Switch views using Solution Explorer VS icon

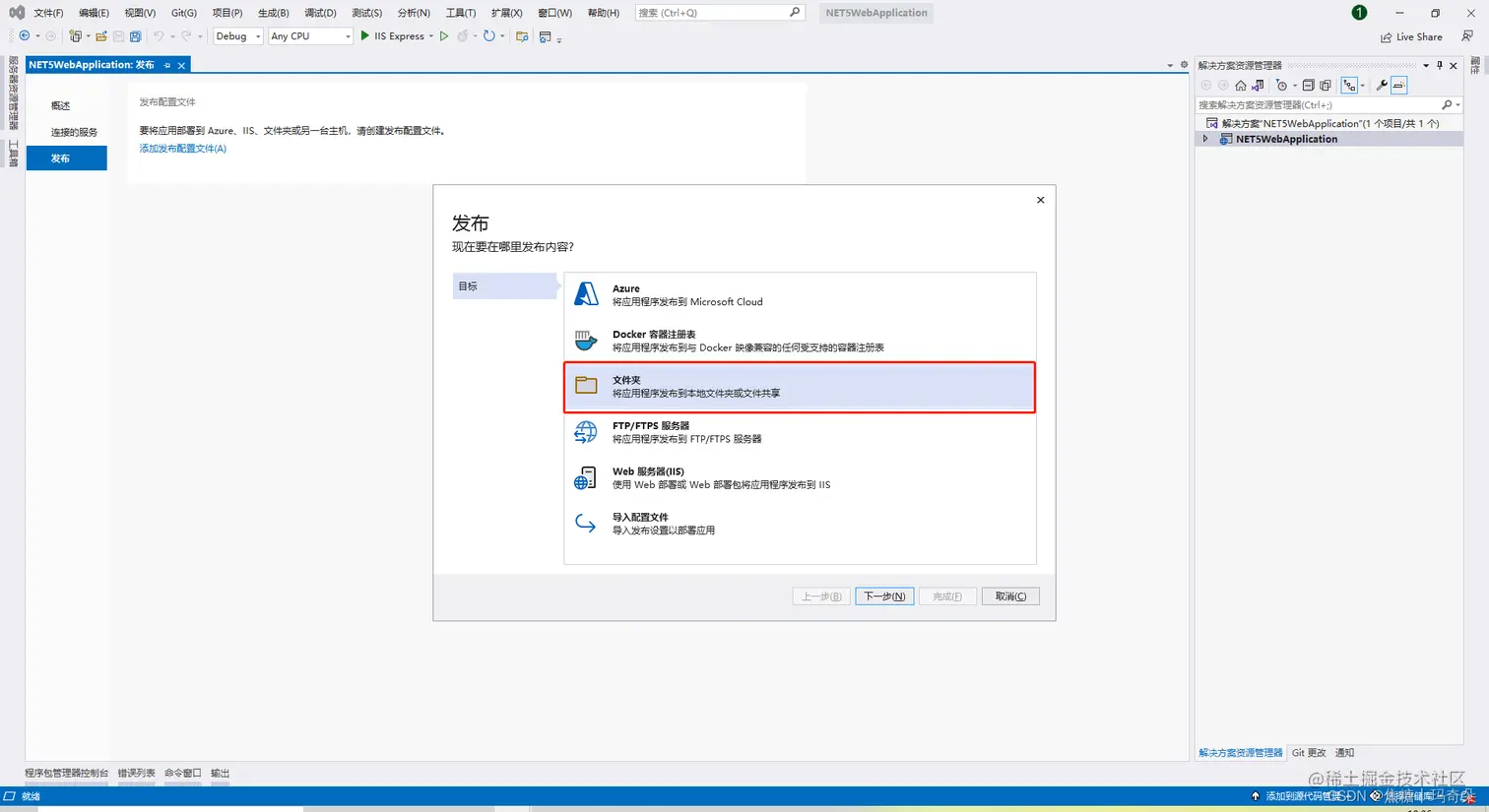click(1258, 86)
